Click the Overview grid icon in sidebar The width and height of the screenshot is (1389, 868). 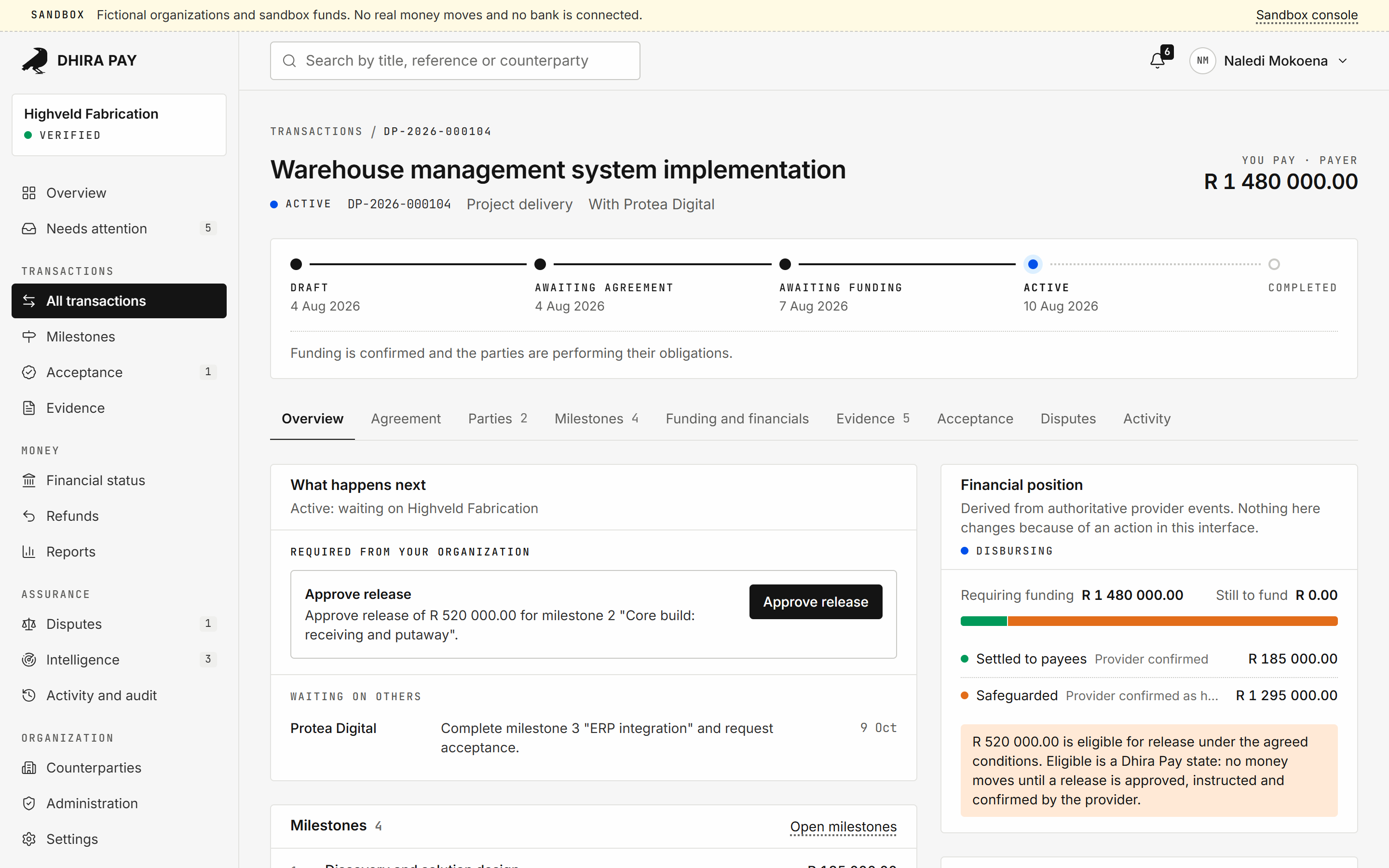[x=29, y=193]
